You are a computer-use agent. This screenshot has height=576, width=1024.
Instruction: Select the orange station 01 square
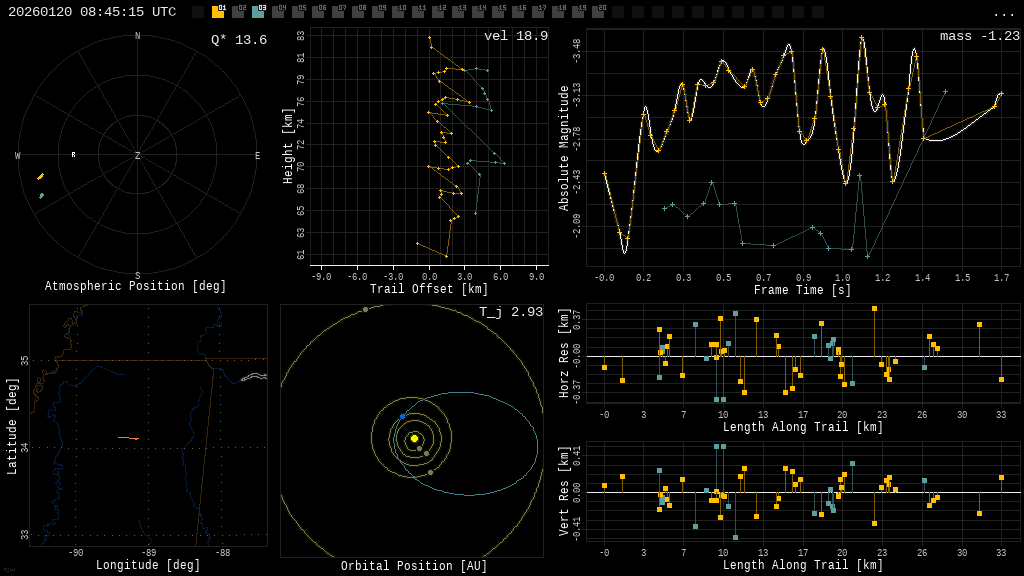pyautogui.click(x=218, y=12)
